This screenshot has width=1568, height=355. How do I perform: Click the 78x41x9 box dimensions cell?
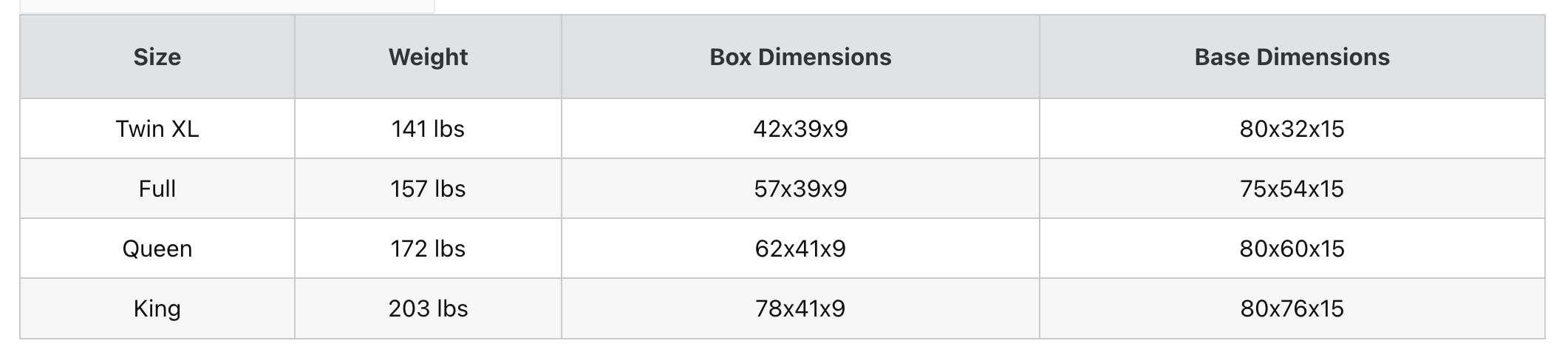(x=800, y=308)
